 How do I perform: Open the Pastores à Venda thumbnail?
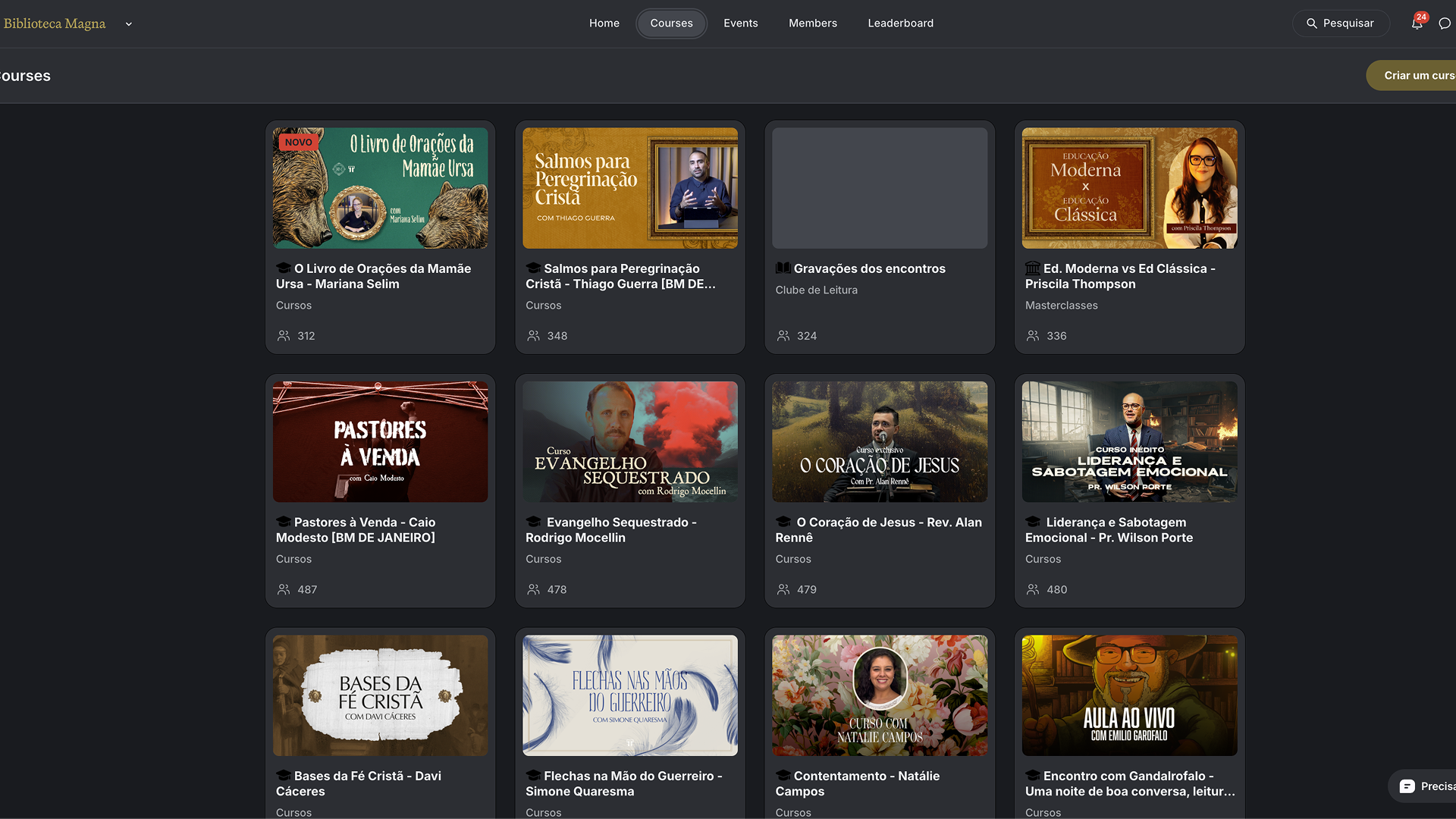pos(381,441)
